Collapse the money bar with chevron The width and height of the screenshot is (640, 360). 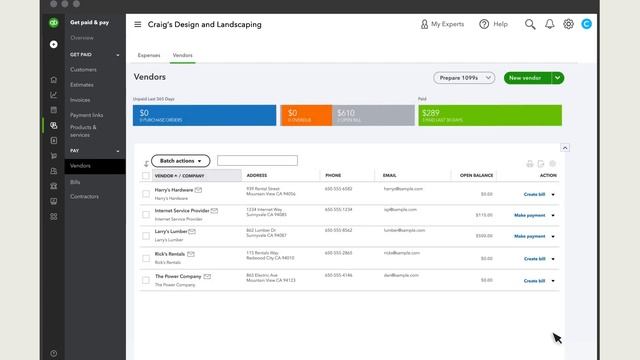pos(565,148)
